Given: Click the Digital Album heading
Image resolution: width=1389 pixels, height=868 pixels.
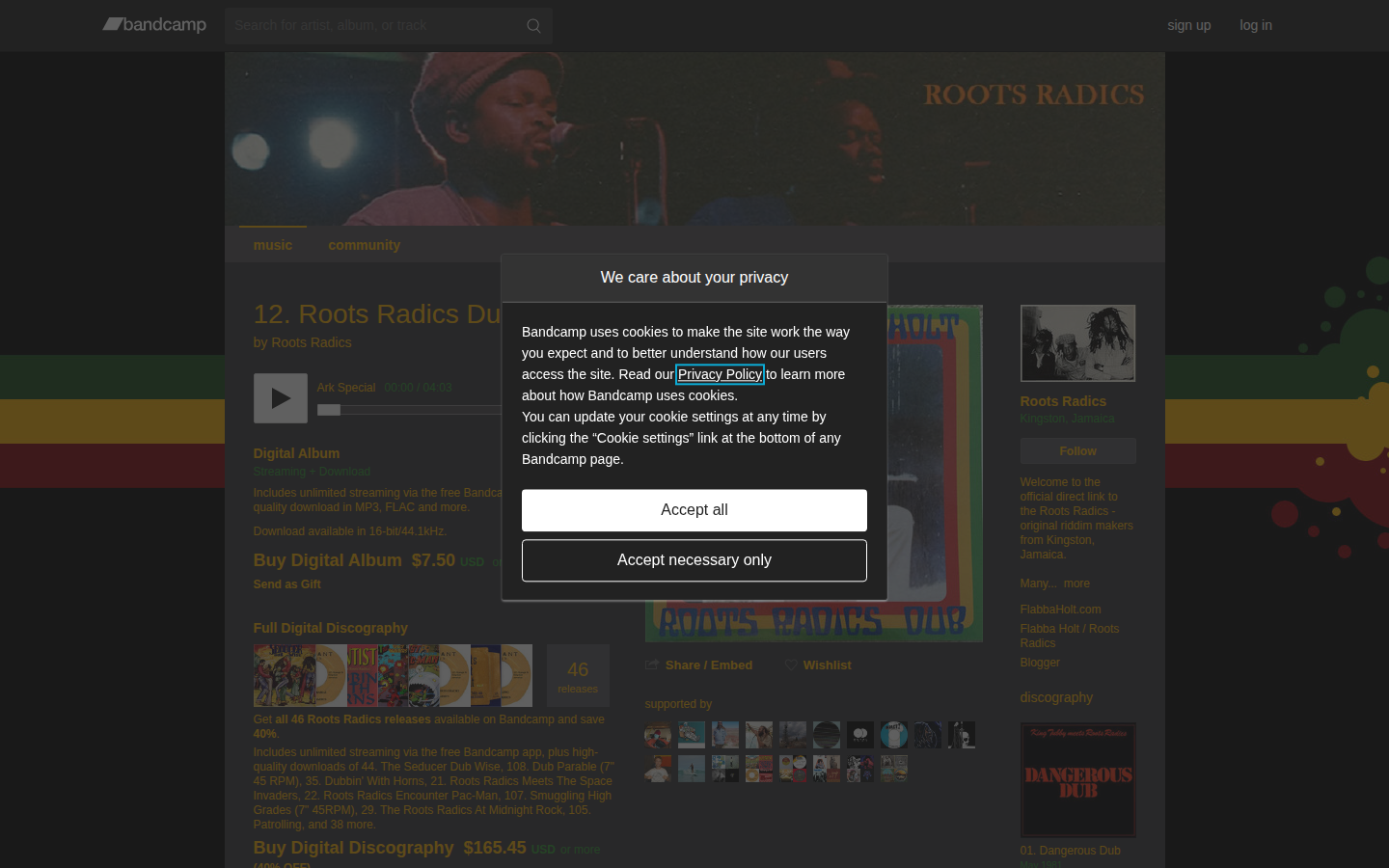Looking at the screenshot, I should [296, 453].
